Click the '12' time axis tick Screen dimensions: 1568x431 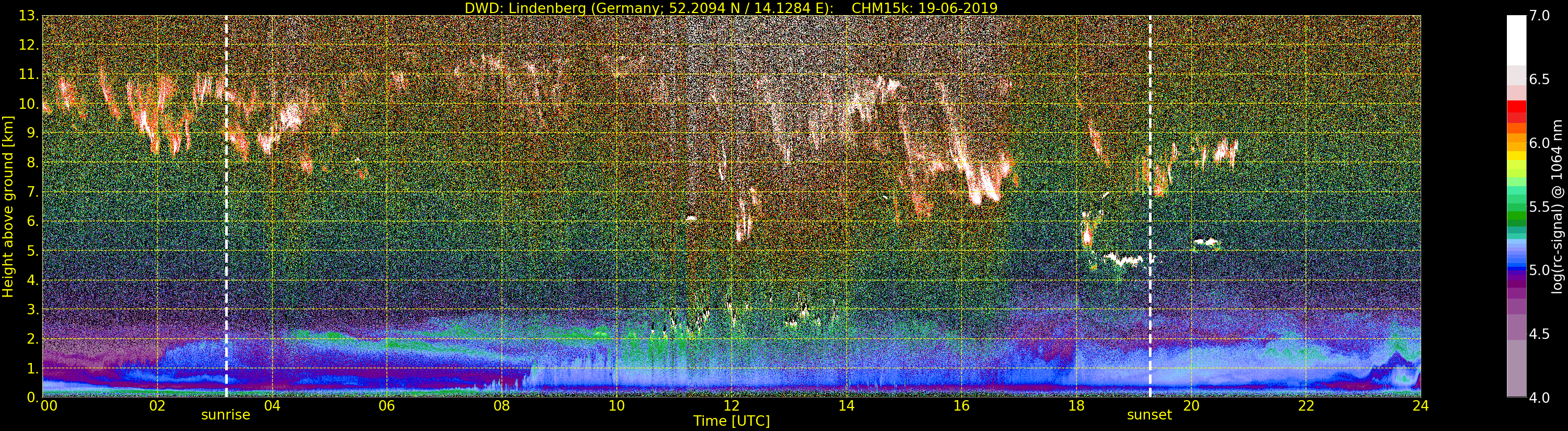pyautogui.click(x=731, y=405)
